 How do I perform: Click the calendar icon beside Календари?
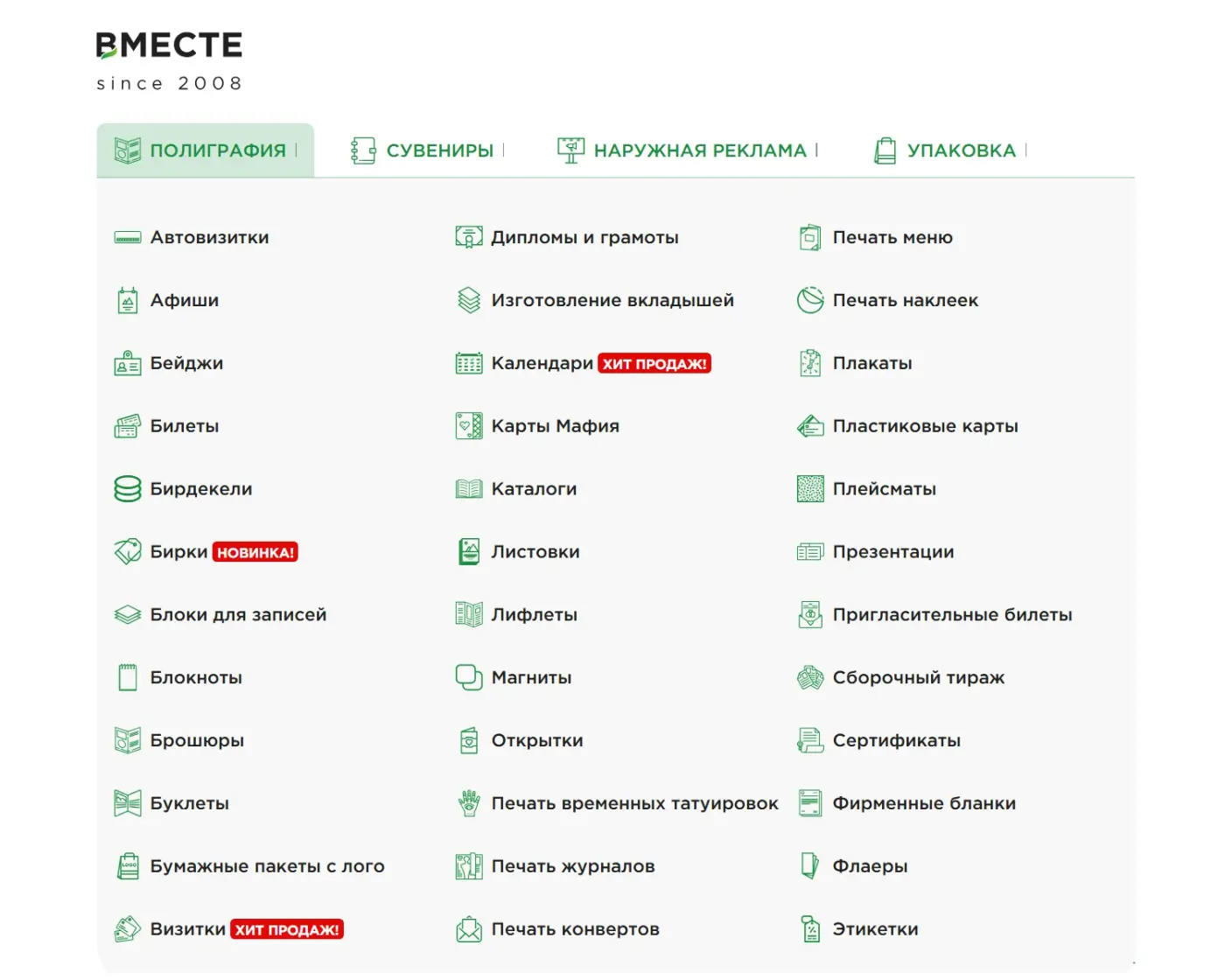pyautogui.click(x=469, y=363)
